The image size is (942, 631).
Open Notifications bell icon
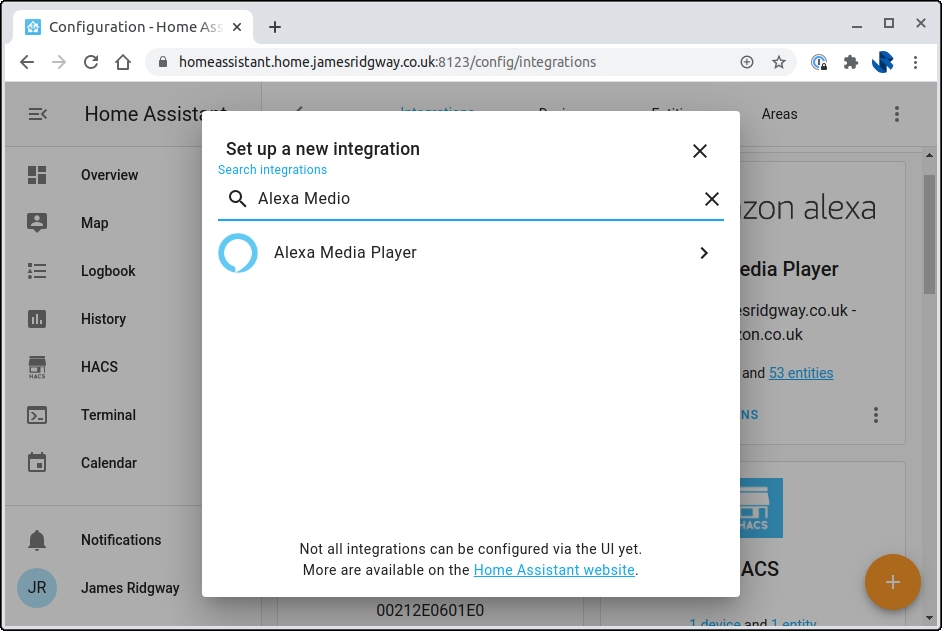(37, 540)
